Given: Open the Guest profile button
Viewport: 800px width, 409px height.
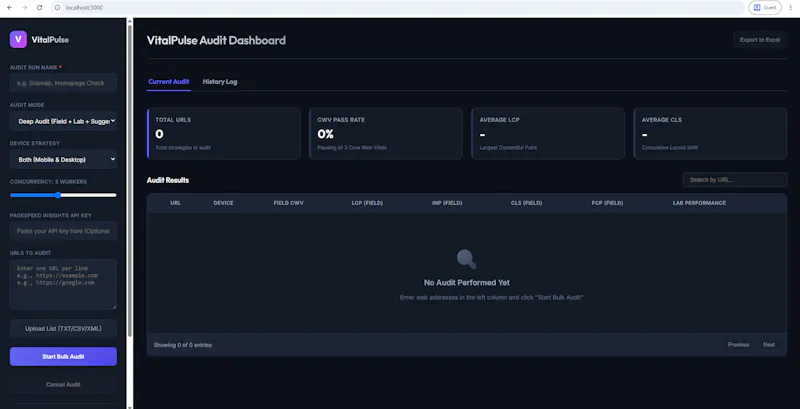Looking at the screenshot, I should coord(765,8).
